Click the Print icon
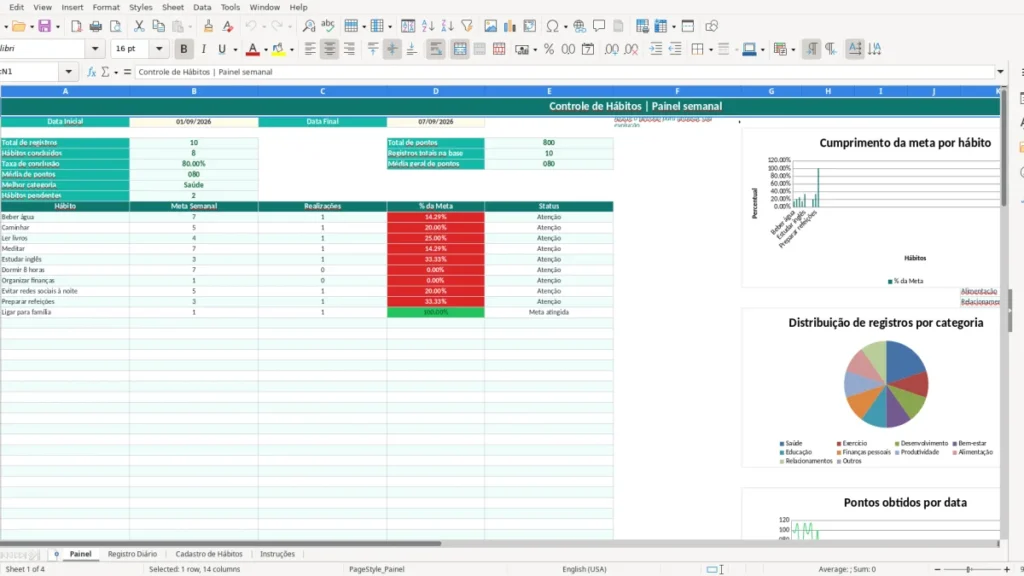The height and width of the screenshot is (576, 1024). pyautogui.click(x=95, y=26)
